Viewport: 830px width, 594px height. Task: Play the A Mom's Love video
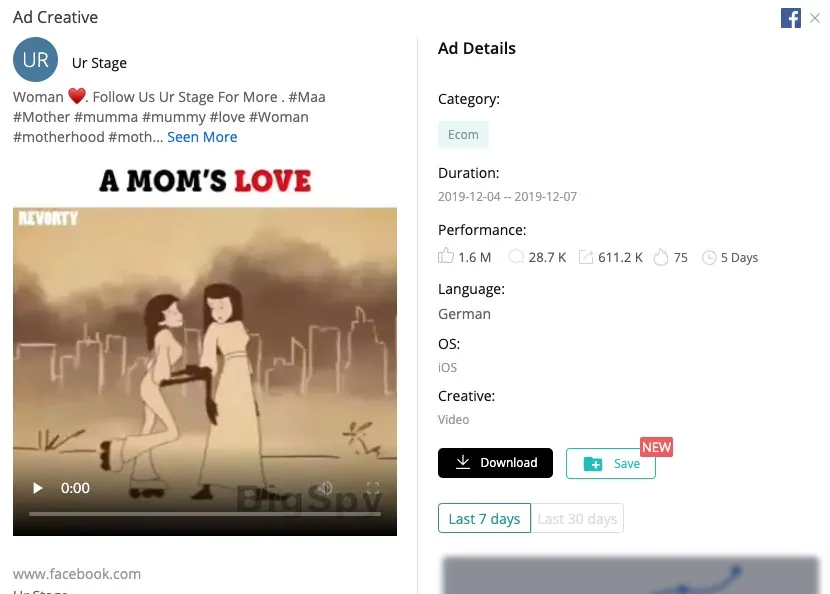click(37, 488)
